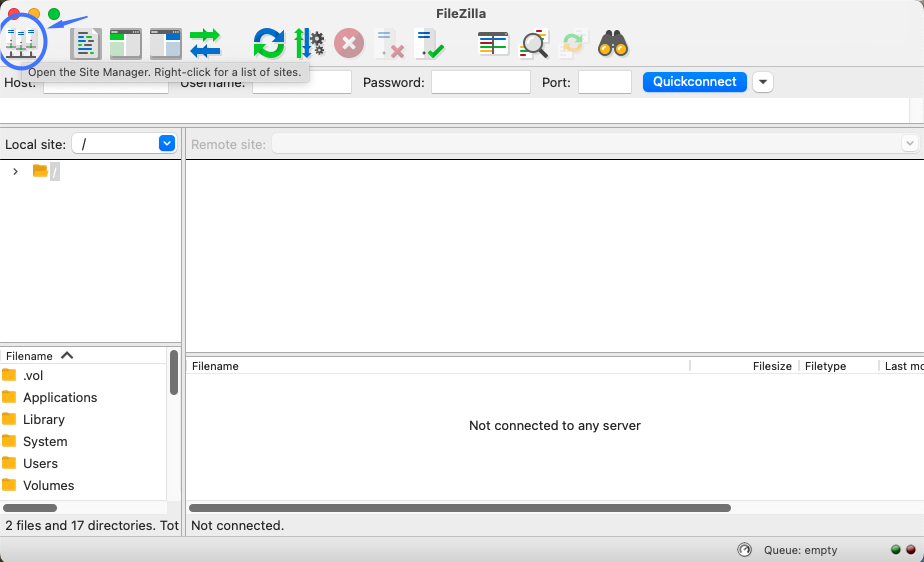Click the remote Last modified column header
924x562 pixels.
pos(903,366)
